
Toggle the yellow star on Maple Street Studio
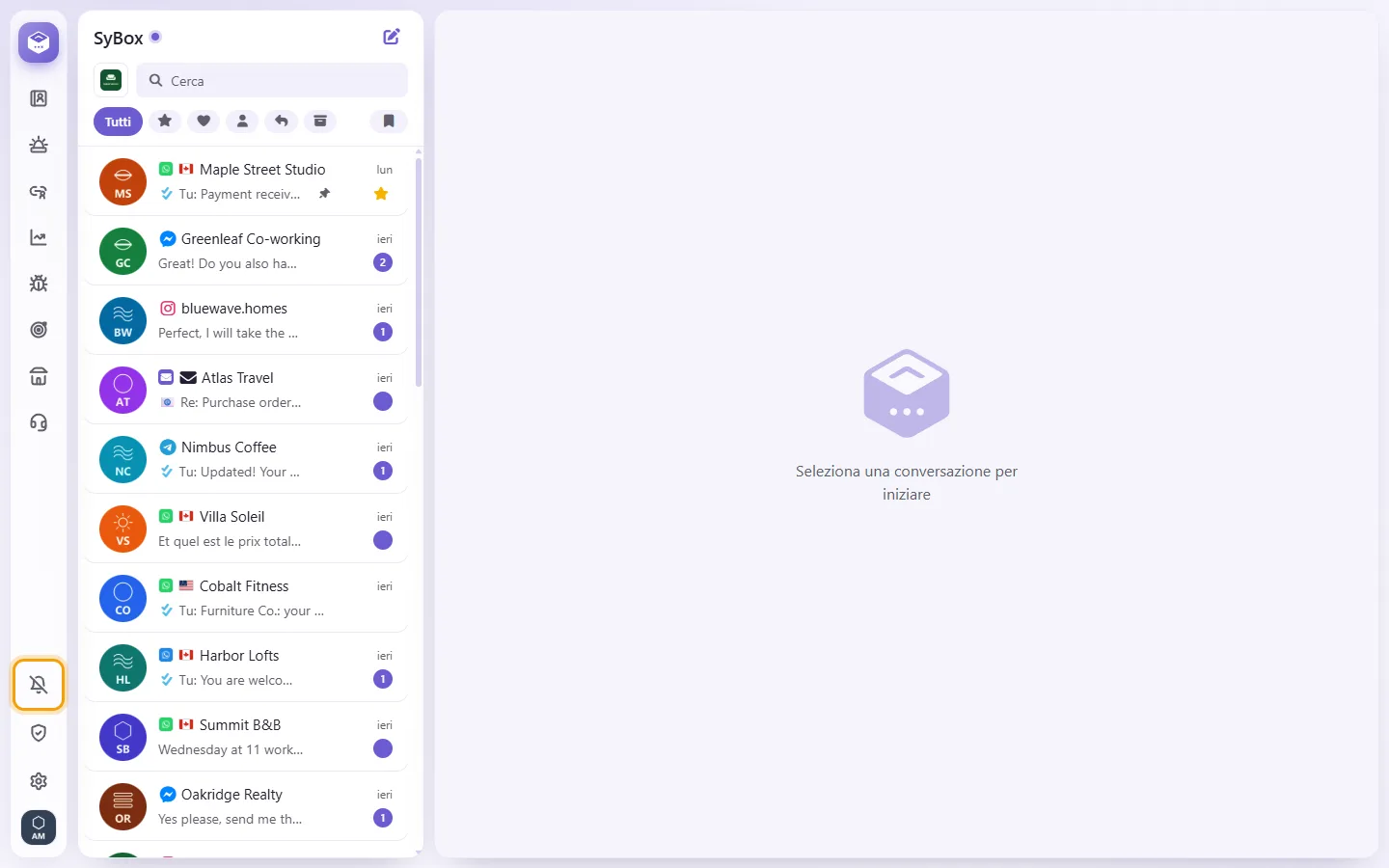click(381, 194)
